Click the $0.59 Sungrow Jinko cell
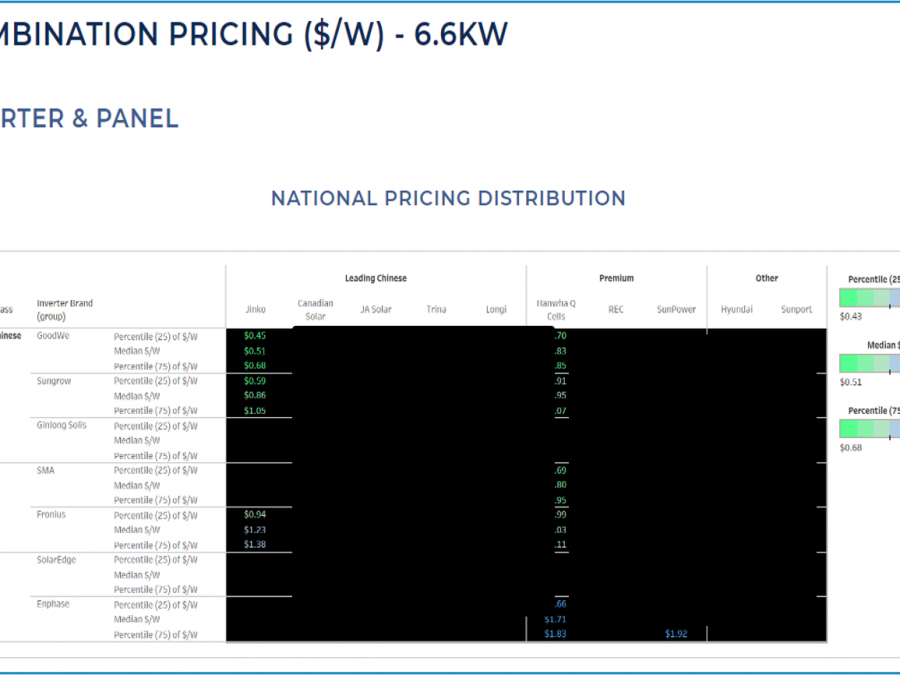The image size is (900, 675). [255, 381]
